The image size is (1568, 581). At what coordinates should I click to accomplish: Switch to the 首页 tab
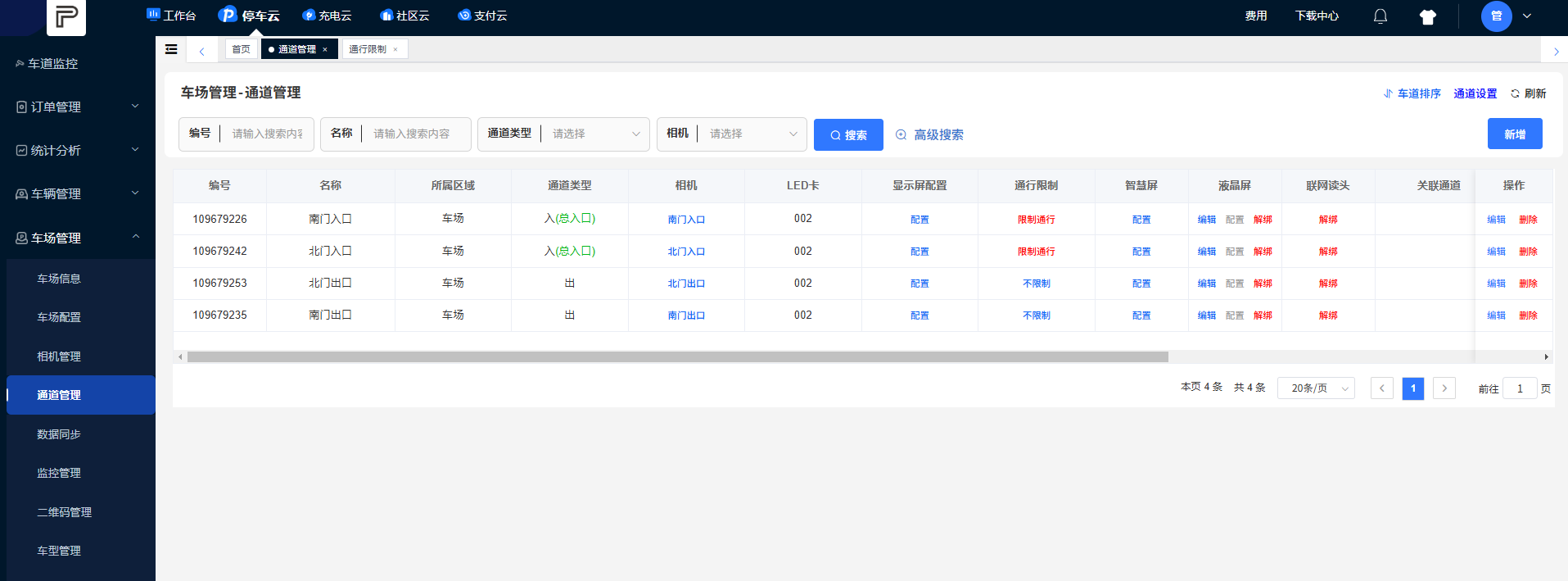click(241, 49)
